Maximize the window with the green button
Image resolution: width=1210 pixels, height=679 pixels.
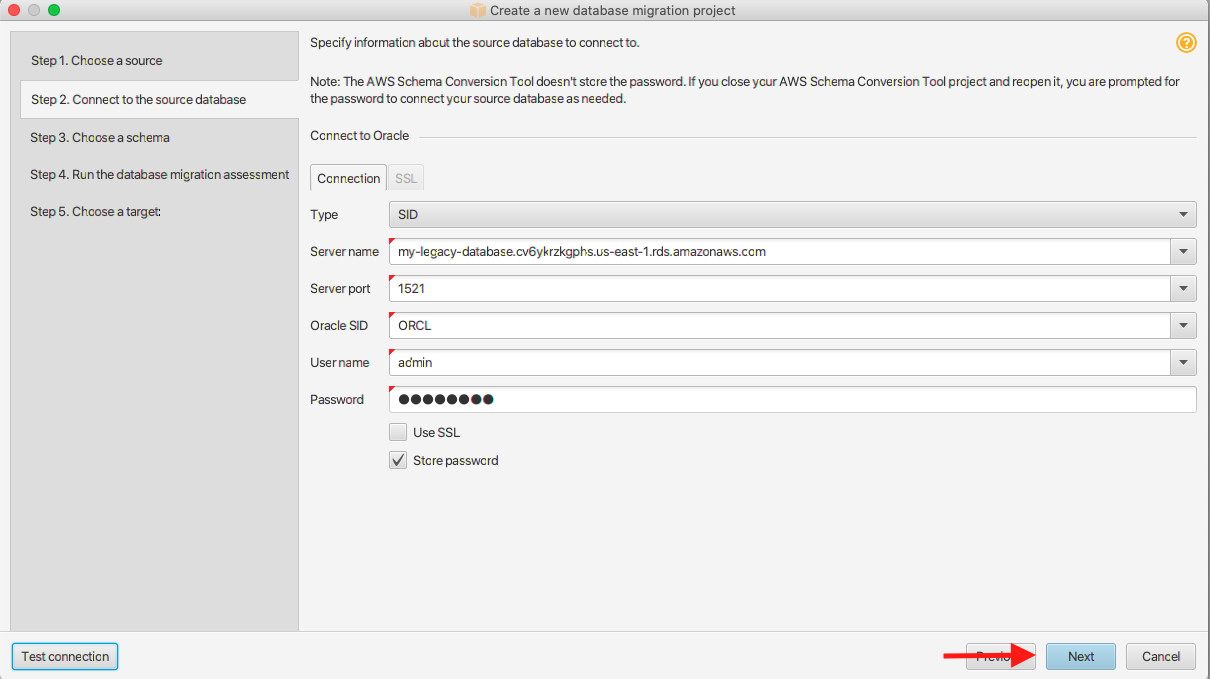(54, 10)
